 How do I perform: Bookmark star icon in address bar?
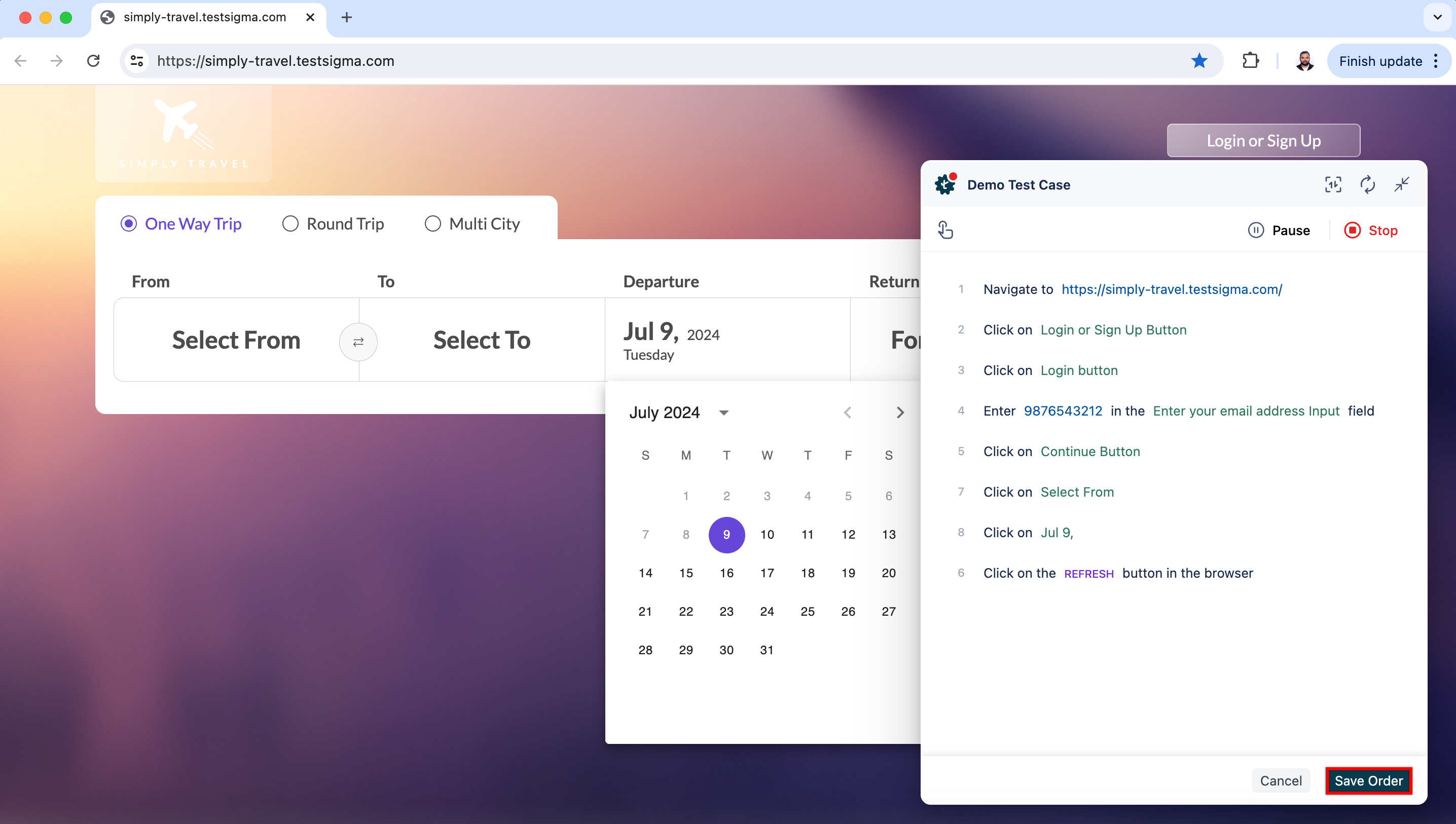[x=1199, y=61]
